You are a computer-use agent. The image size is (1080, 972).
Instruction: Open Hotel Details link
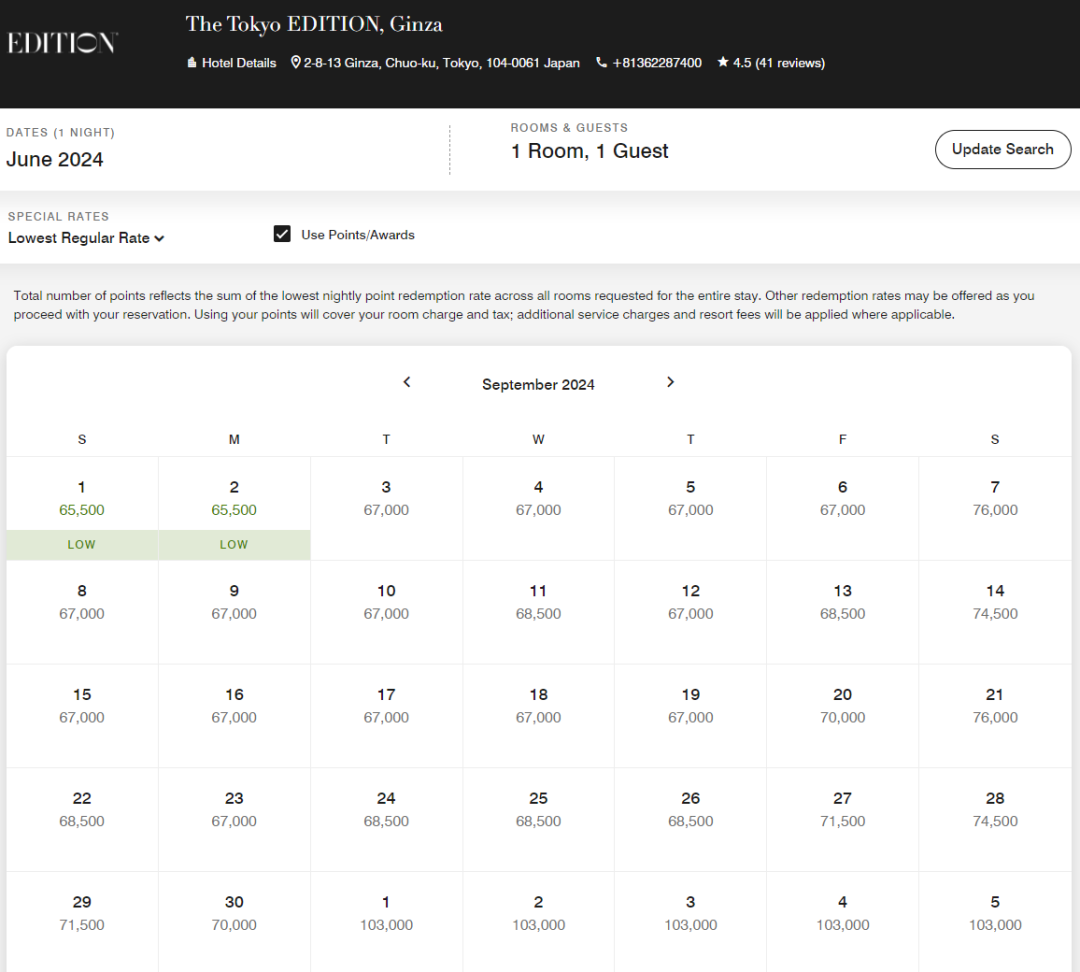(x=231, y=63)
